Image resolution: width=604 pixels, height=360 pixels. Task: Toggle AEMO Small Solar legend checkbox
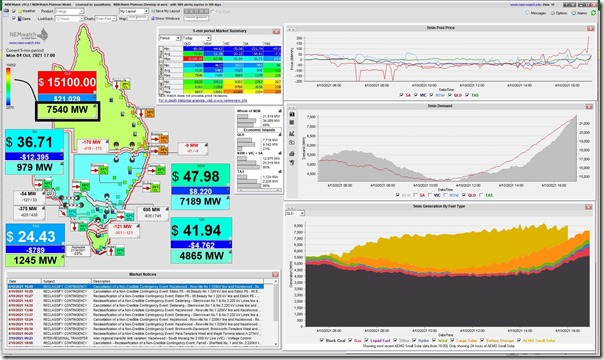tap(519, 340)
